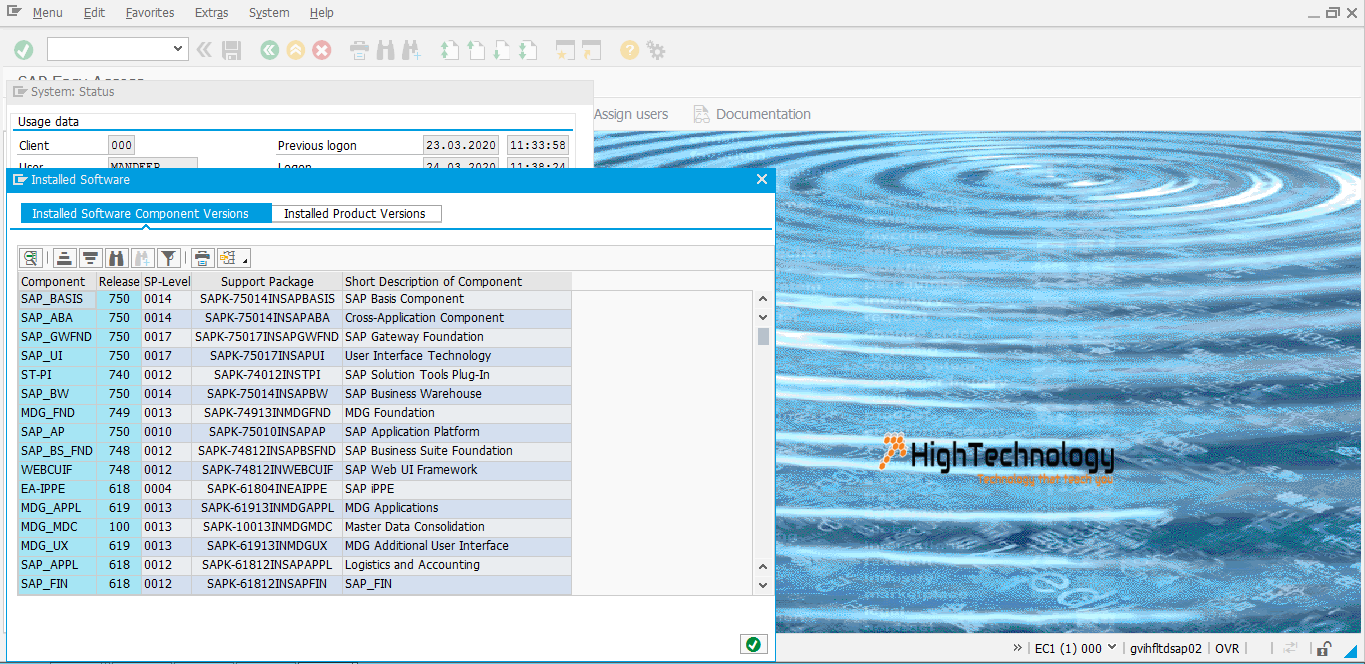Click the Generate Shortcut icon
The image size is (1365, 664).
tap(592, 50)
